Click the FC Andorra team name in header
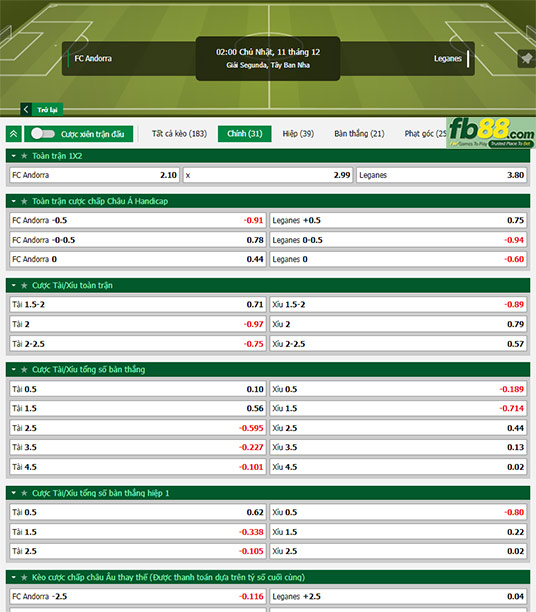Screen dimensions: 536x612 pyautogui.click(x=93, y=59)
